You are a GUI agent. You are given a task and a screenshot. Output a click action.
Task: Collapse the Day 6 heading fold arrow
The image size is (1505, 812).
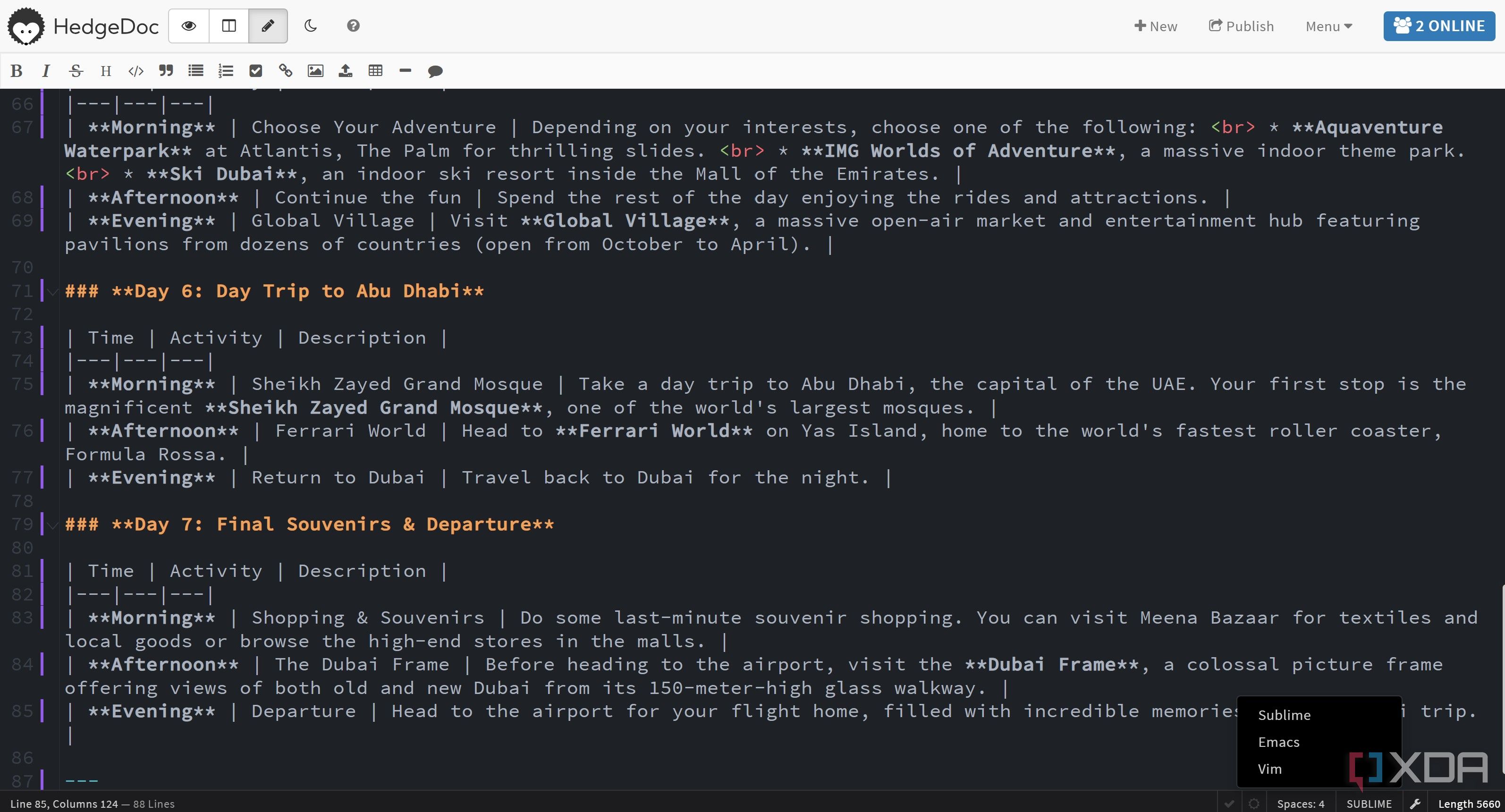(52, 291)
